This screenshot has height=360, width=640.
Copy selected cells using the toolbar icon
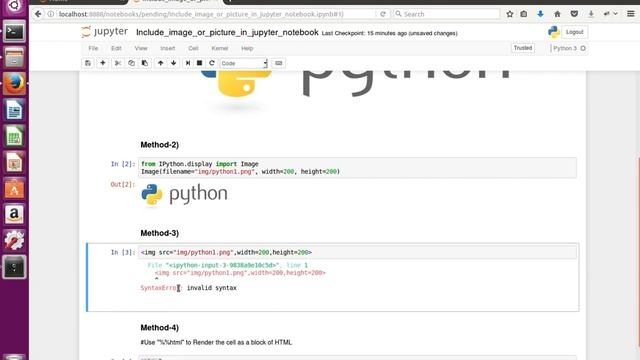click(x=131, y=63)
